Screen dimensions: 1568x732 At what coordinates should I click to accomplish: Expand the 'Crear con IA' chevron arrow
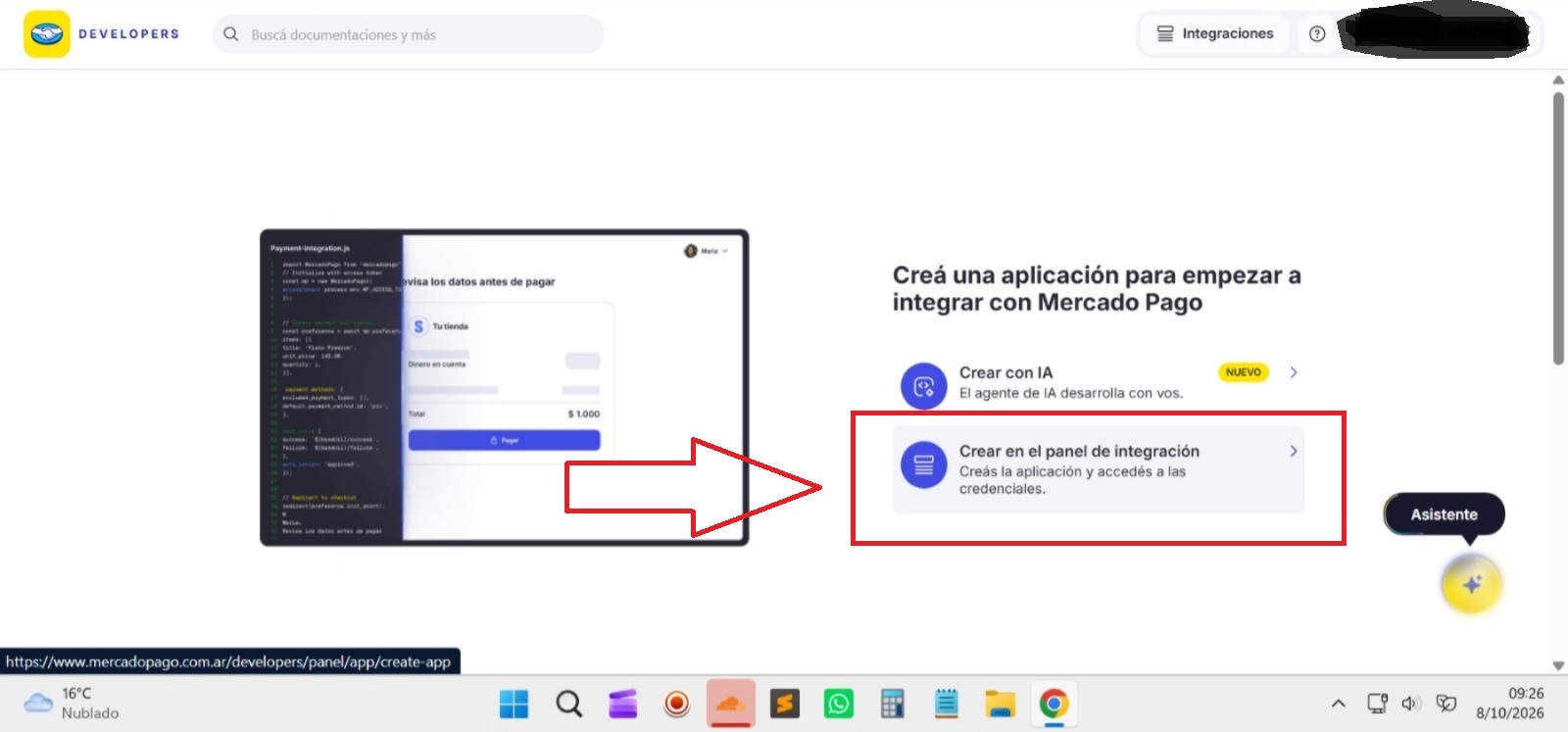(x=1294, y=372)
